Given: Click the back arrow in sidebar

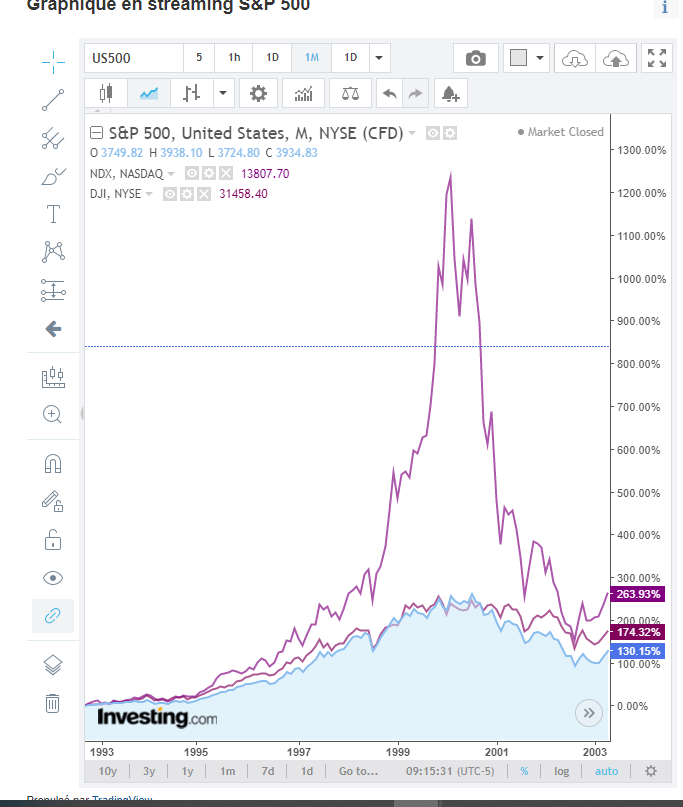Looking at the screenshot, I should 53,328.
